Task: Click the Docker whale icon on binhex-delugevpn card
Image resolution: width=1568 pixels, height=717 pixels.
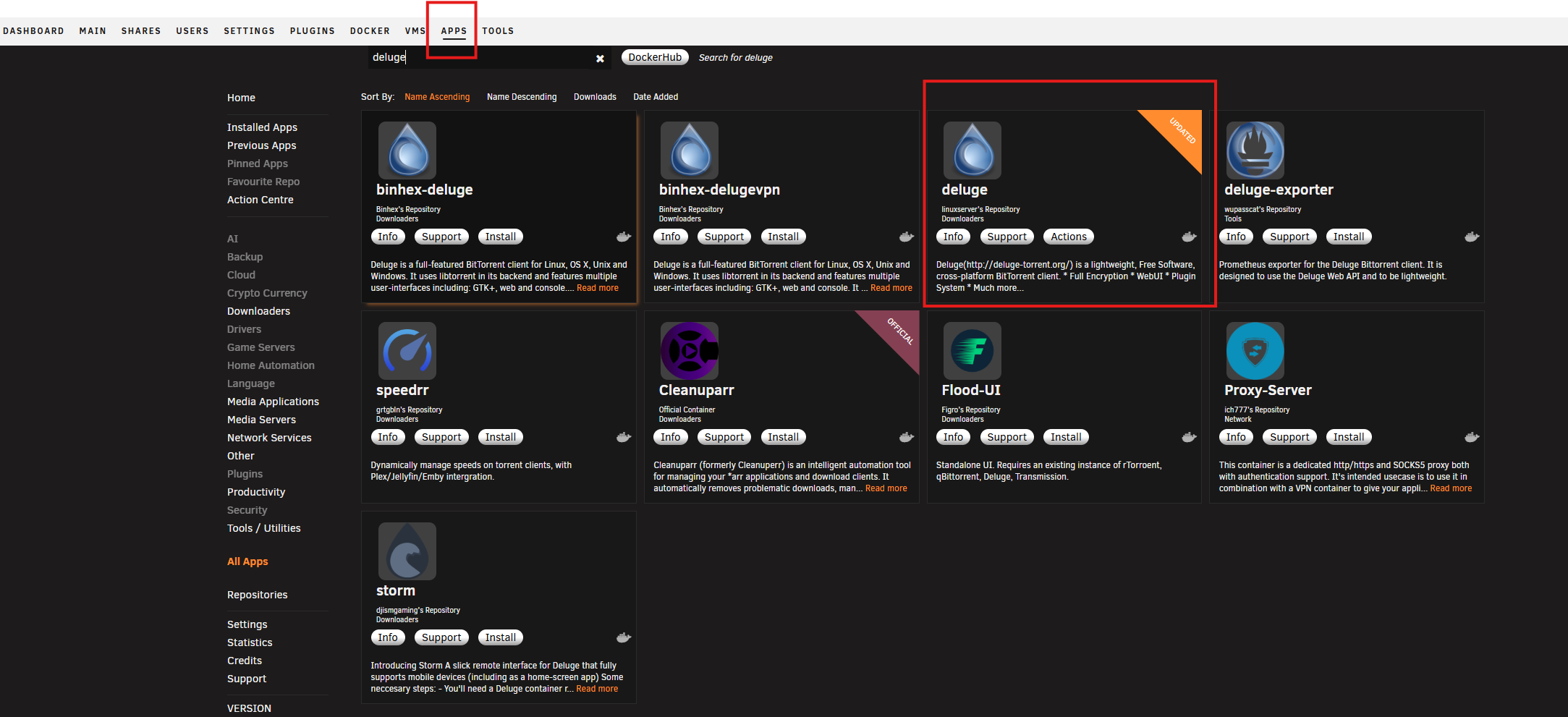Action: pyautogui.click(x=907, y=237)
